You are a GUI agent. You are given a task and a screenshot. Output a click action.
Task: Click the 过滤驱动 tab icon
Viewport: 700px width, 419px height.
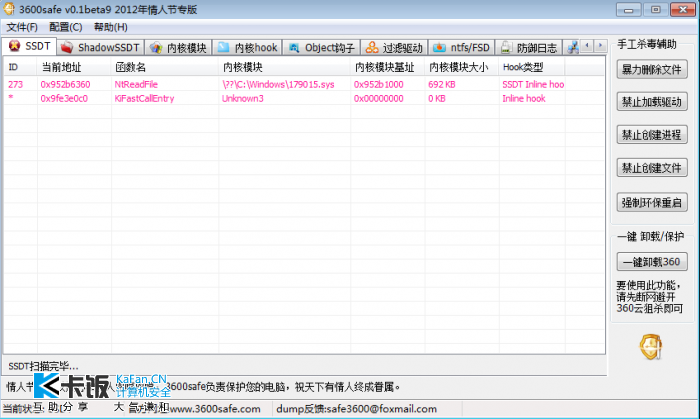point(371,47)
